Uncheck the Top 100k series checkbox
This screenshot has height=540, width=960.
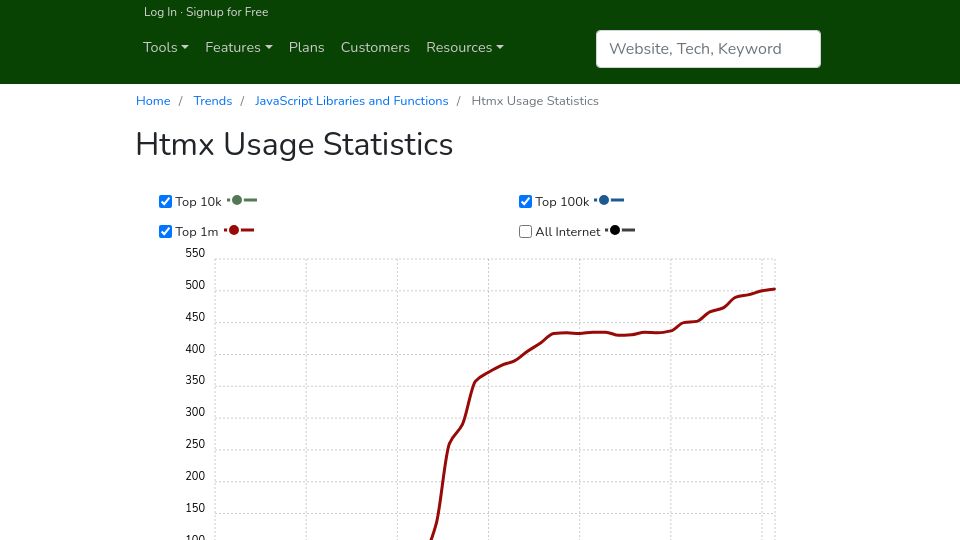(x=525, y=201)
